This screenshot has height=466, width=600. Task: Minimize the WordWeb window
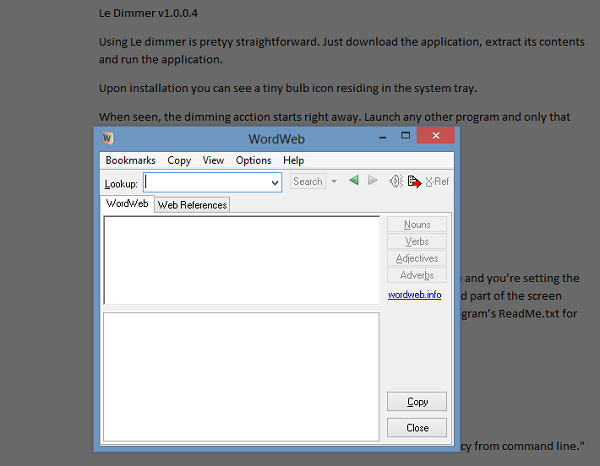pyautogui.click(x=383, y=136)
